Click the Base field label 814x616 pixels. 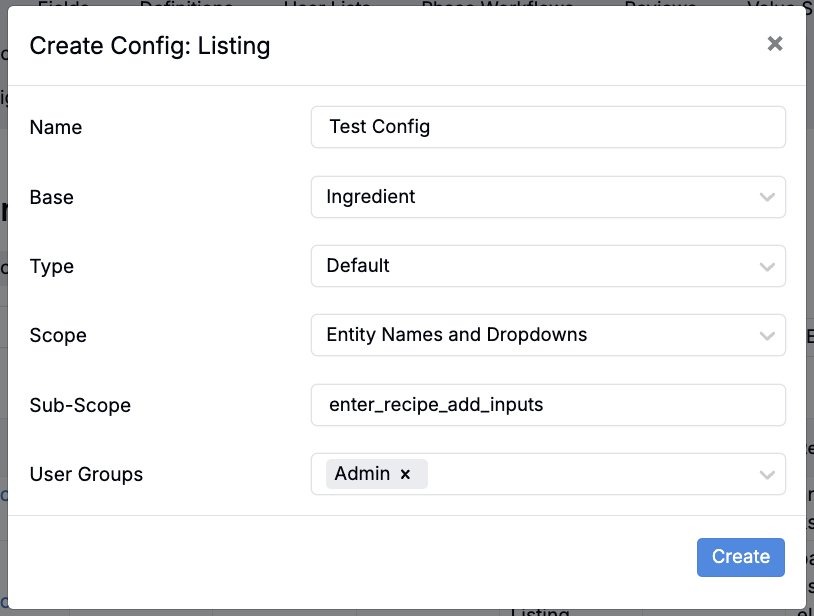point(52,197)
